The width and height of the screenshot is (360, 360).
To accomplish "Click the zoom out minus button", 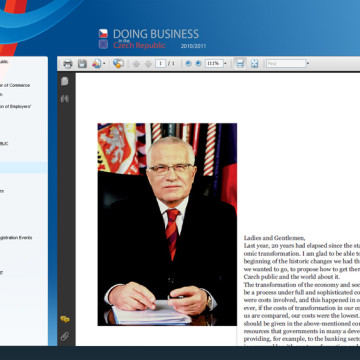I will 188,64.
